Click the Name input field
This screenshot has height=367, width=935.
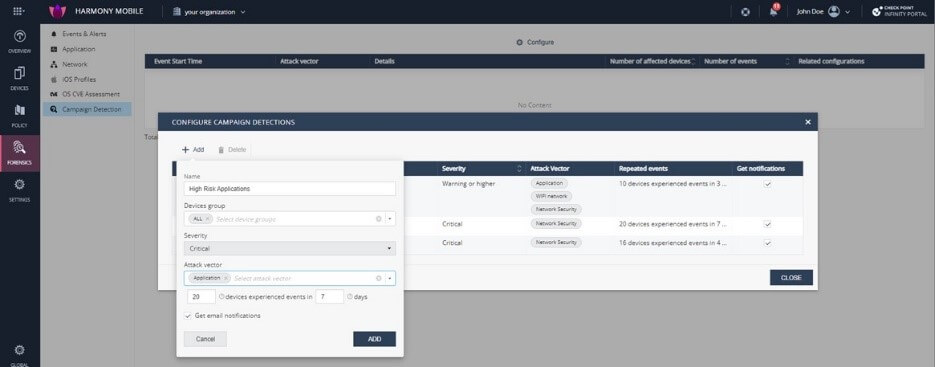290,189
